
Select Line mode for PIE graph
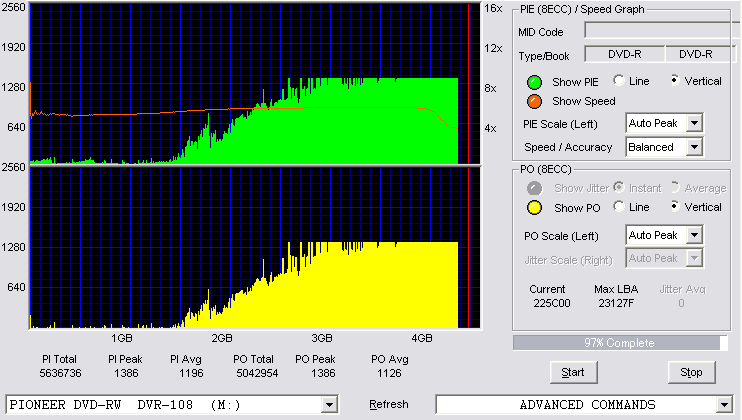tap(618, 80)
